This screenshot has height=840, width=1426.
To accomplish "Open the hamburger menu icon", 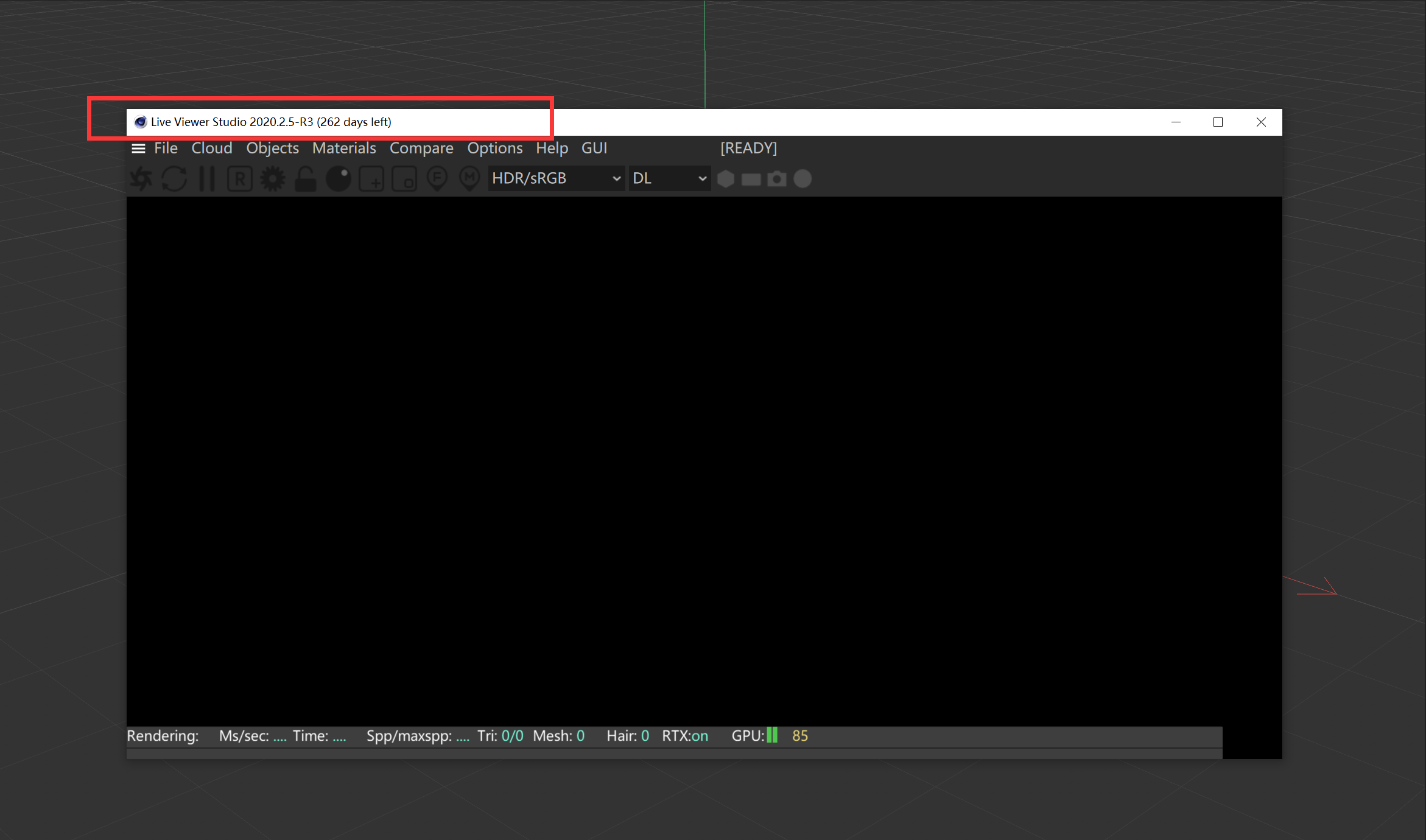I will tap(139, 149).
